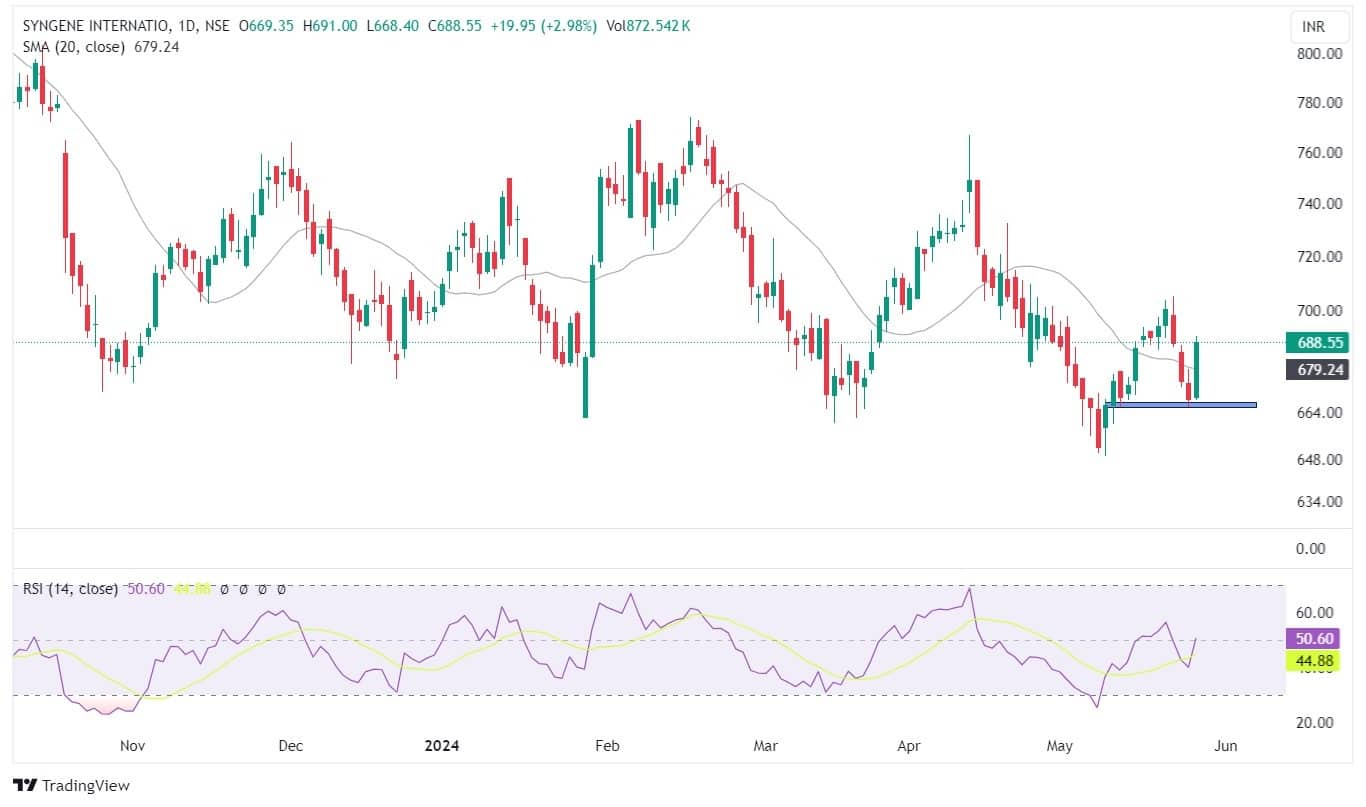Click the L668.40 low value readout
Image resolution: width=1366 pixels, height=807 pixels.
tap(394, 26)
